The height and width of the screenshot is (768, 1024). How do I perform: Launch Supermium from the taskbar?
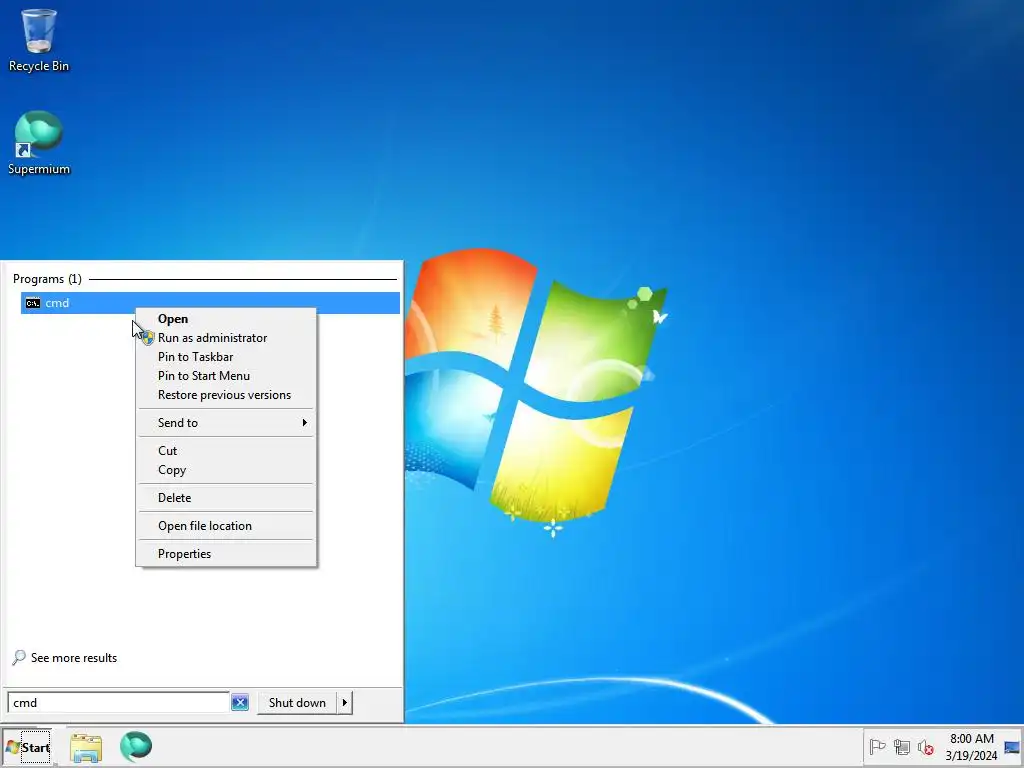point(136,746)
